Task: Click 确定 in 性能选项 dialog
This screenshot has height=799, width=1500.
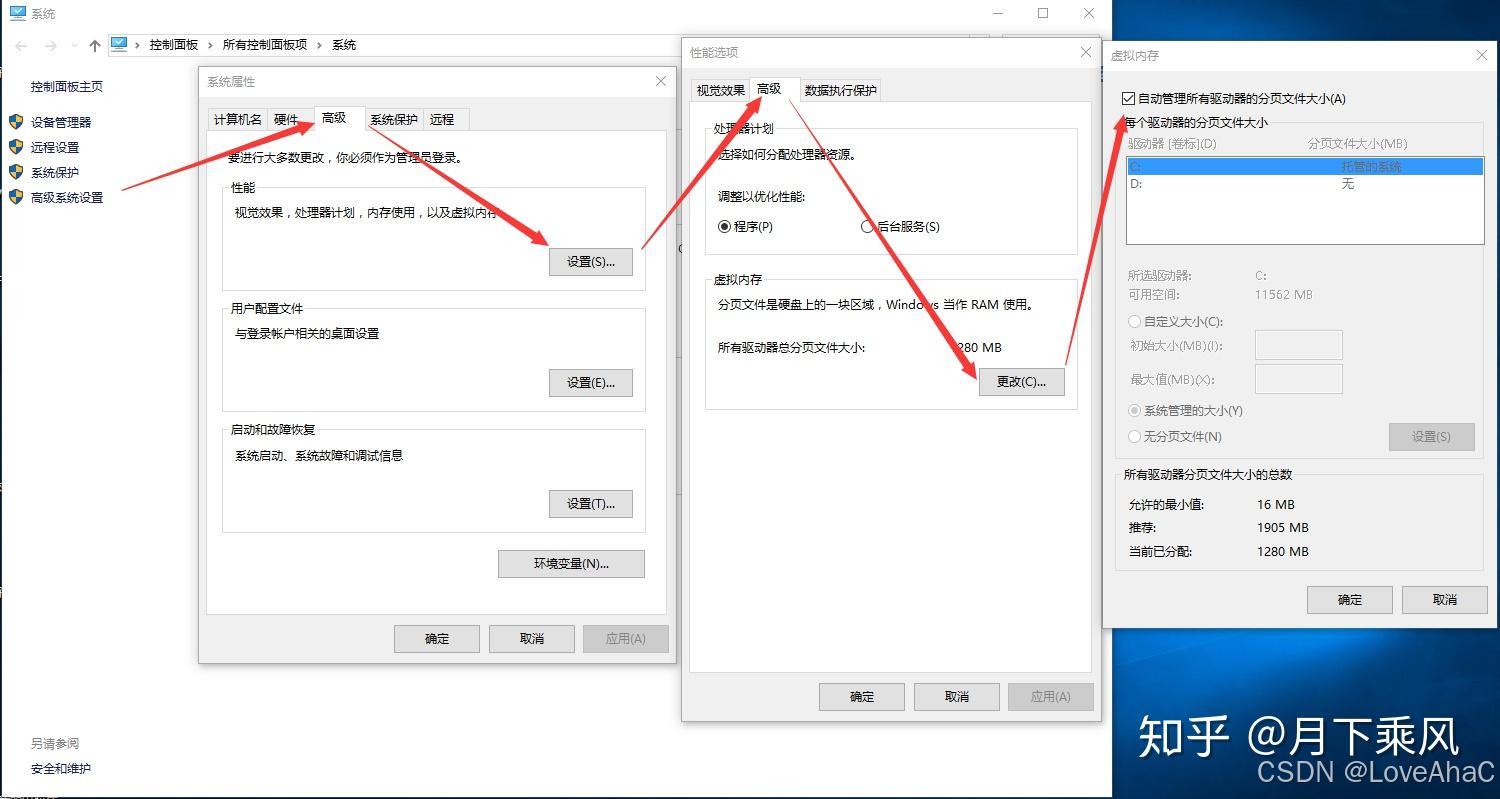Action: [x=862, y=697]
